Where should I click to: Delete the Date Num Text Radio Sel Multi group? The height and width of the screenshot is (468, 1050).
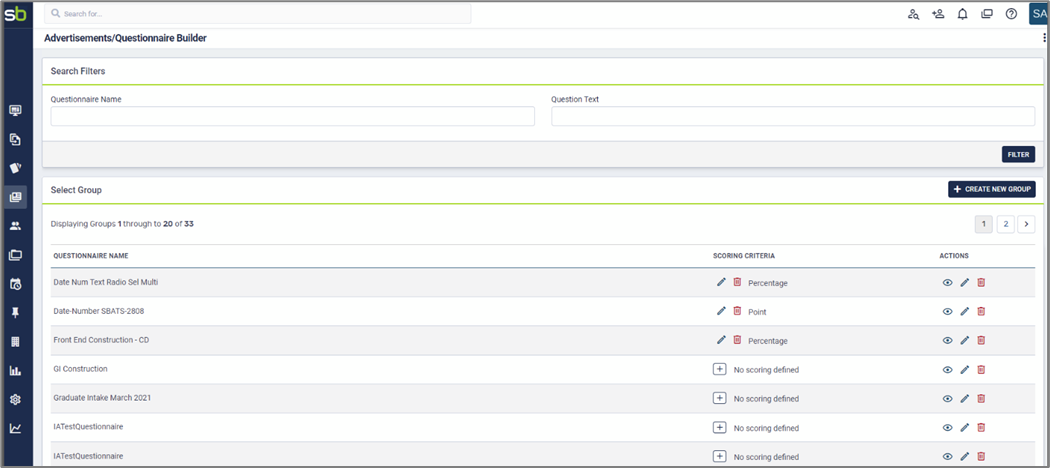point(981,283)
